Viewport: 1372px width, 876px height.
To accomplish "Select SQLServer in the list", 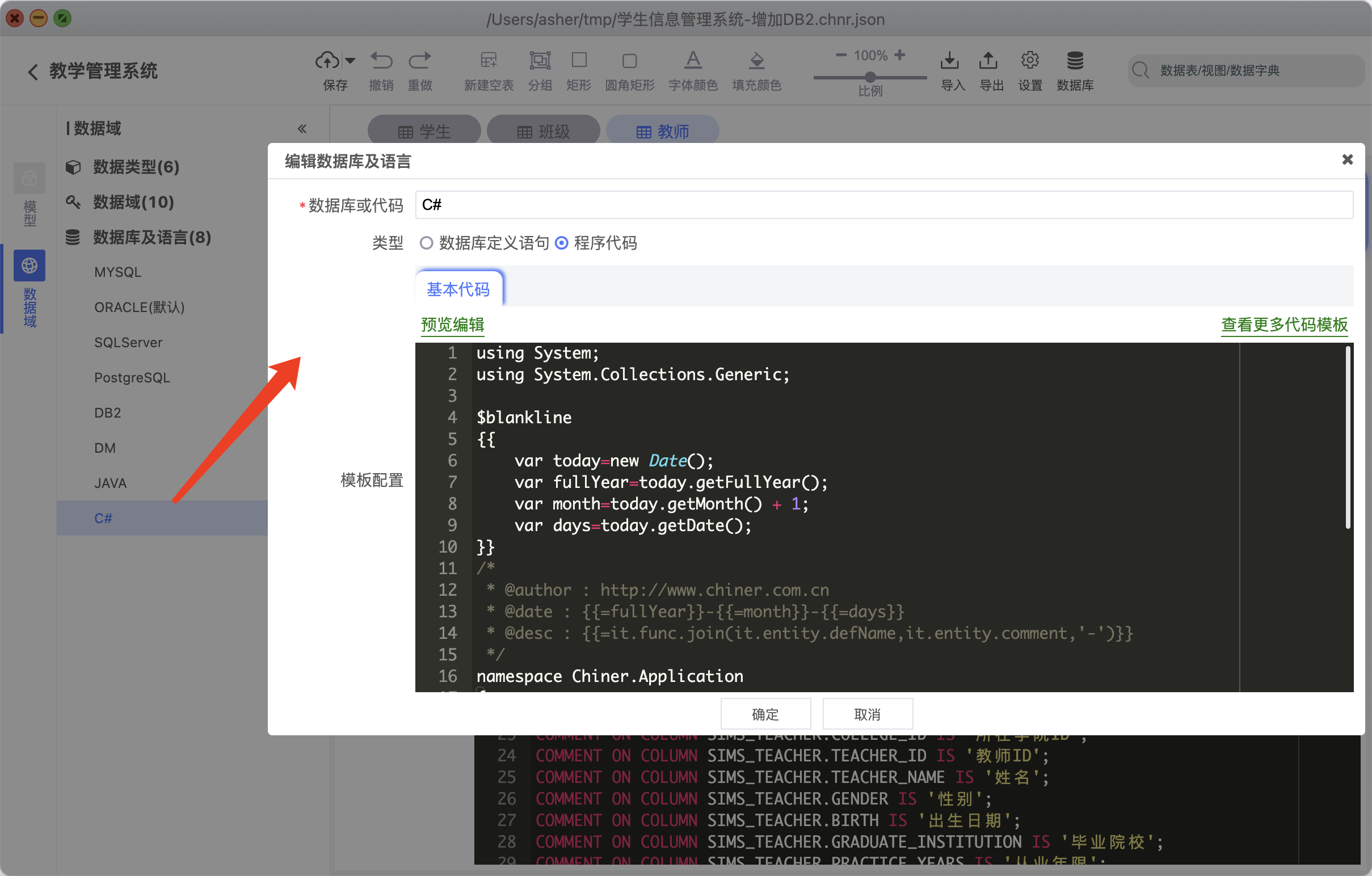I will pos(128,343).
